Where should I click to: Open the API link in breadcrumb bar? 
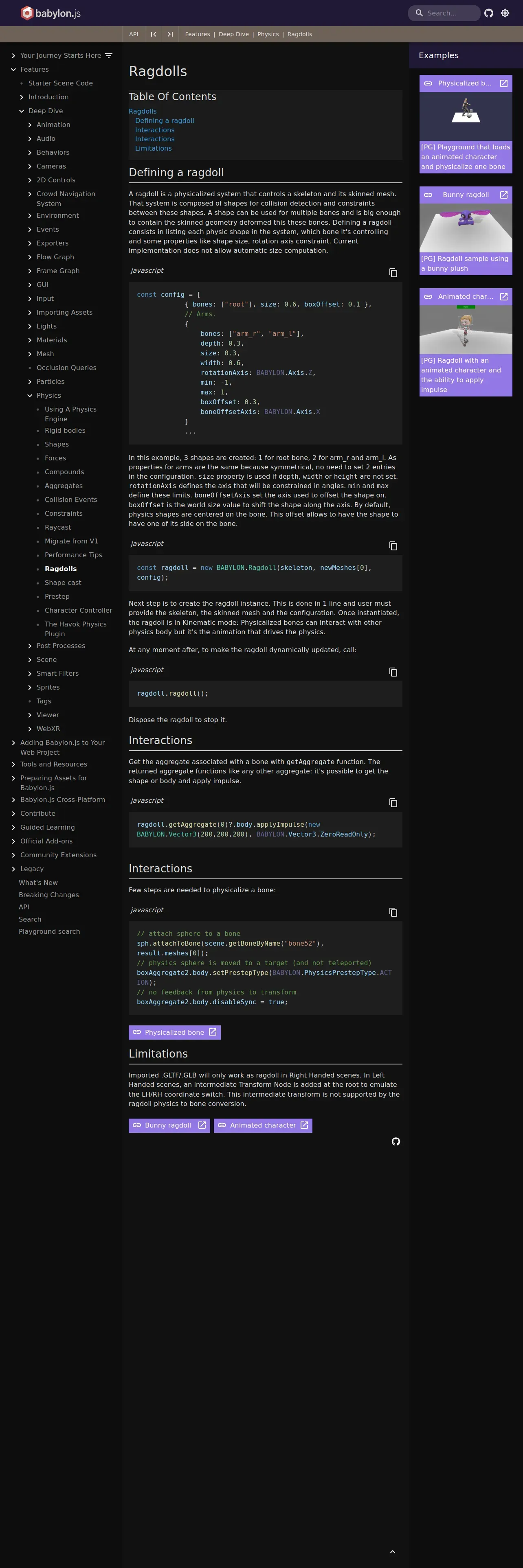(133, 34)
